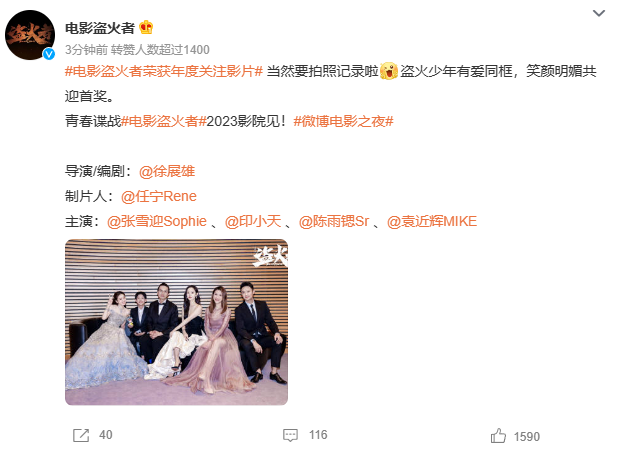621x455 pixels.
Task: Open hashtag #电影盗火者荣获年度关注影片#
Action: click(164, 71)
